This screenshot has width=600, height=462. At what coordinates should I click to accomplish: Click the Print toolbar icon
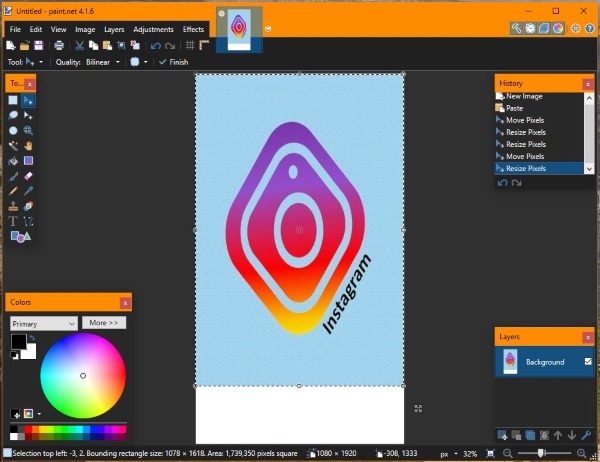click(59, 46)
